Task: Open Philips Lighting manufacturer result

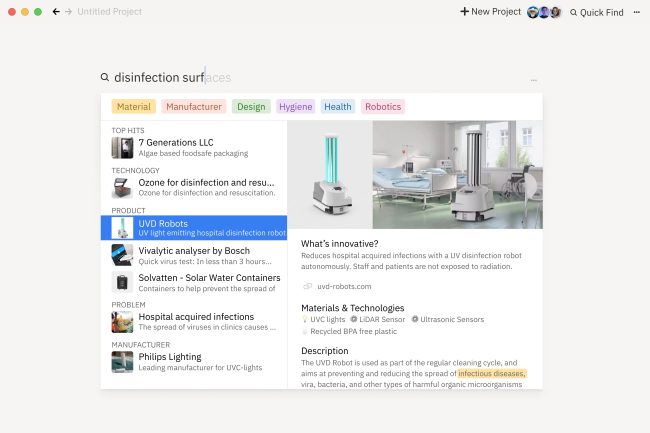Action: 194,362
